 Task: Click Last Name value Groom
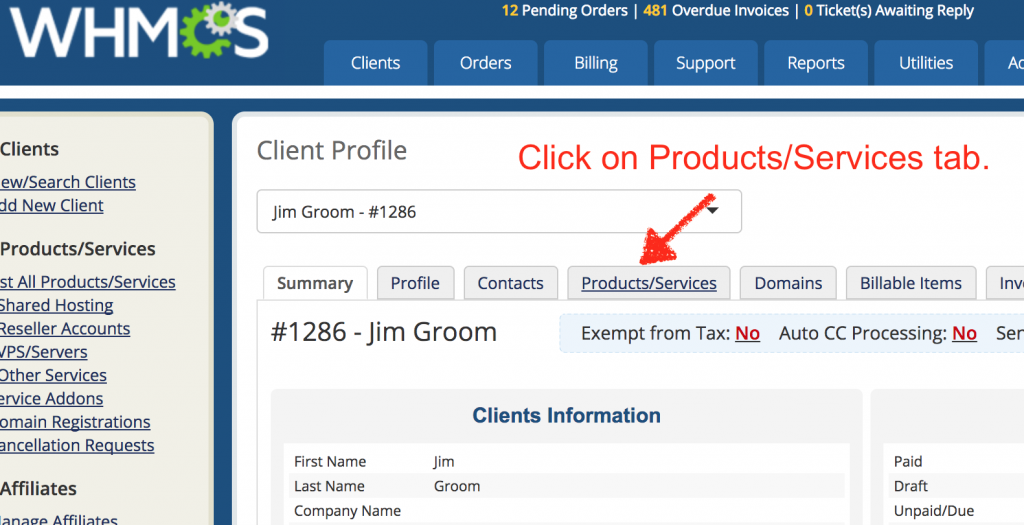coord(456,486)
